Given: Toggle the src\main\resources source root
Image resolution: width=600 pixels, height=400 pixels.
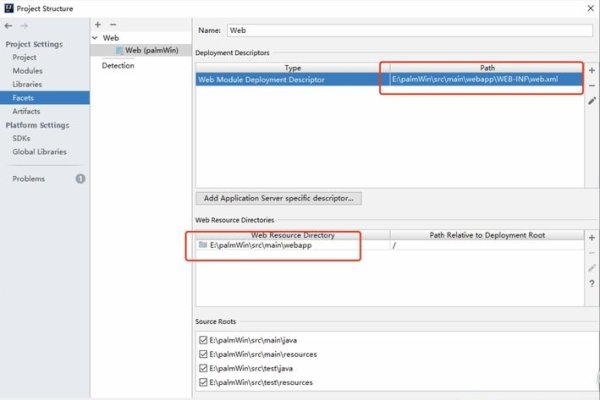Looking at the screenshot, I should point(203,355).
